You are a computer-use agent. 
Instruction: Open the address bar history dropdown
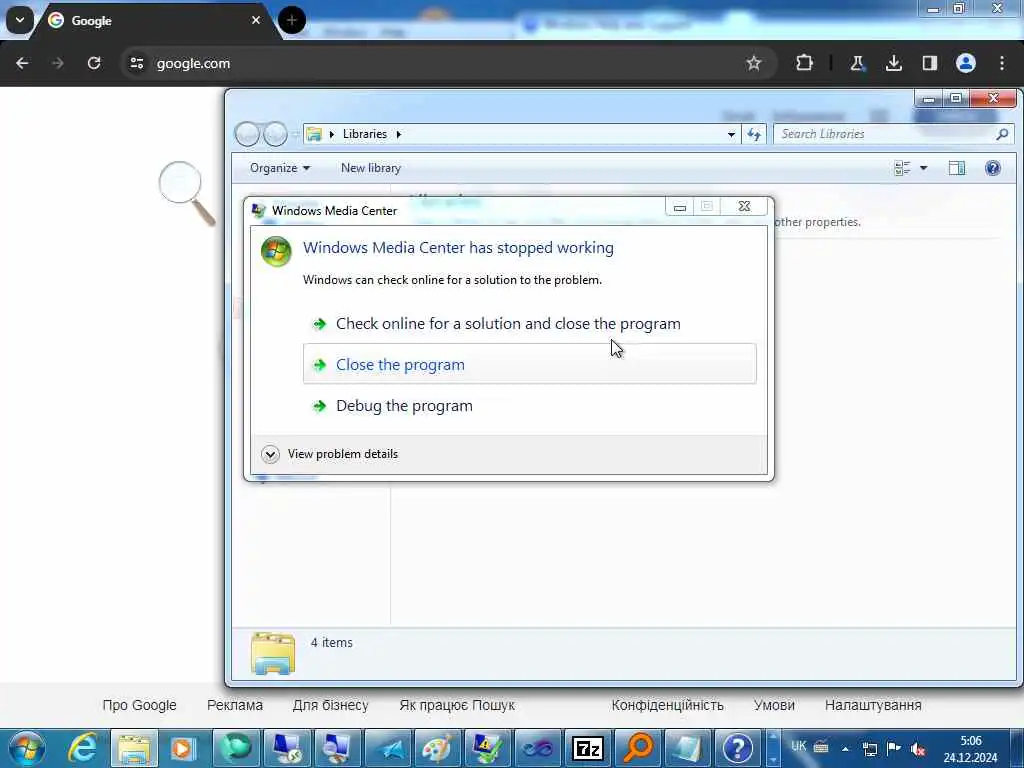tap(731, 135)
